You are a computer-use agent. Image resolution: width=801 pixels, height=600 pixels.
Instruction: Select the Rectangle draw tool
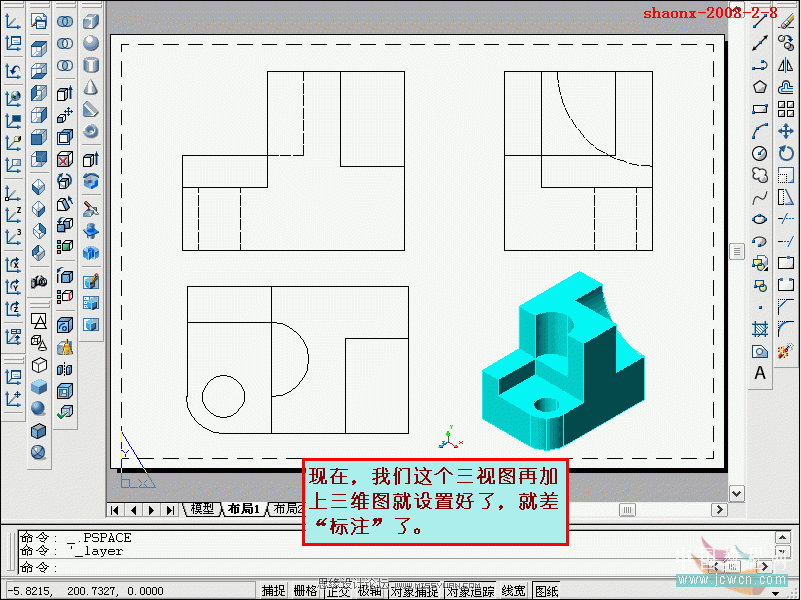(760, 109)
